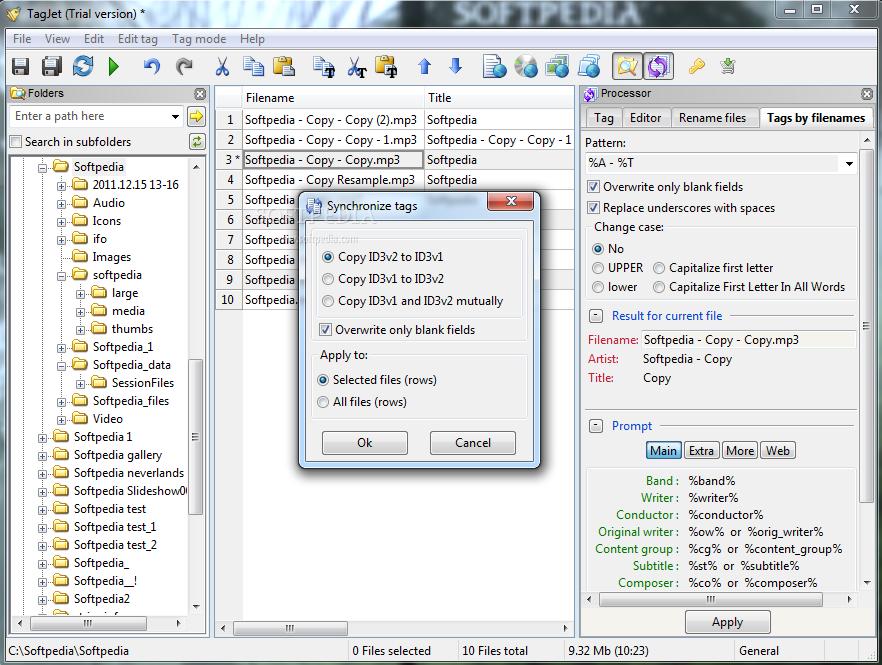Toggle the Folders panel icon
The image size is (882, 665).
pyautogui.click(x=627, y=66)
